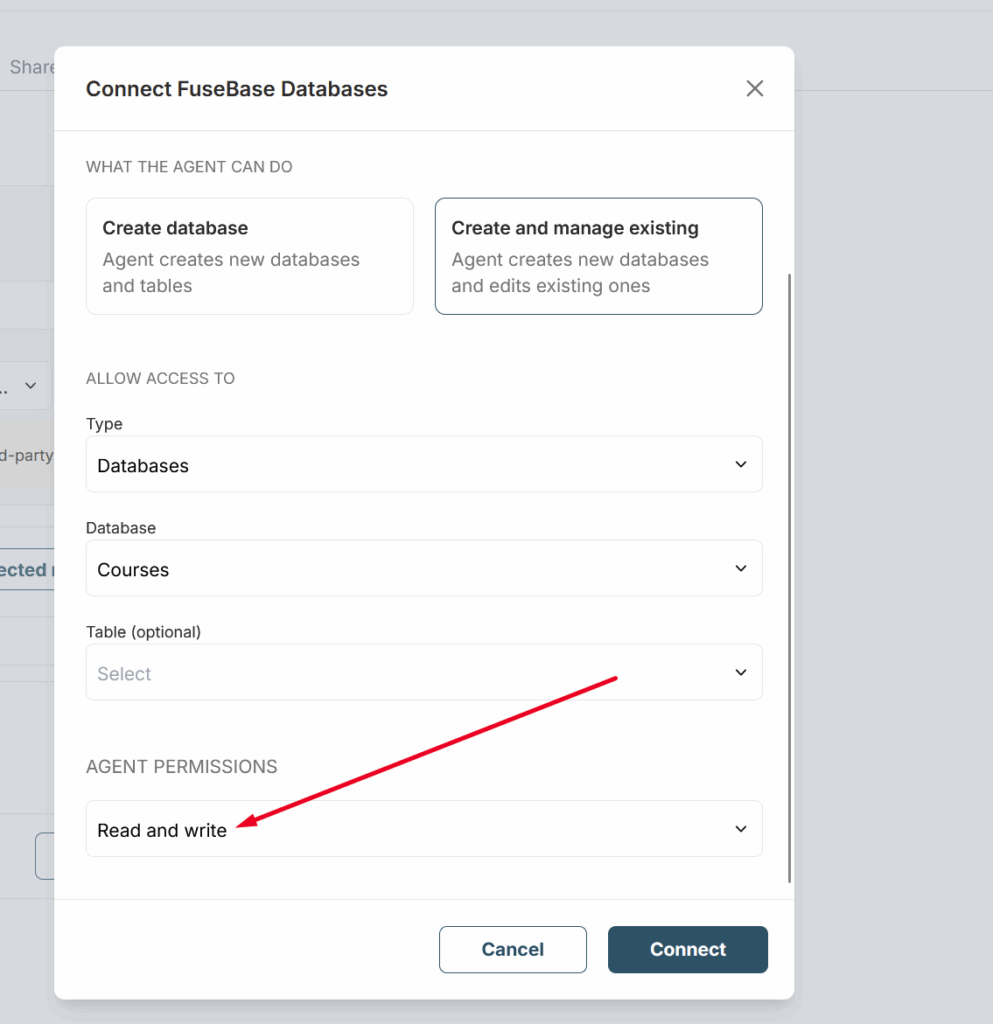Click the chevron in the Type field

coord(740,464)
